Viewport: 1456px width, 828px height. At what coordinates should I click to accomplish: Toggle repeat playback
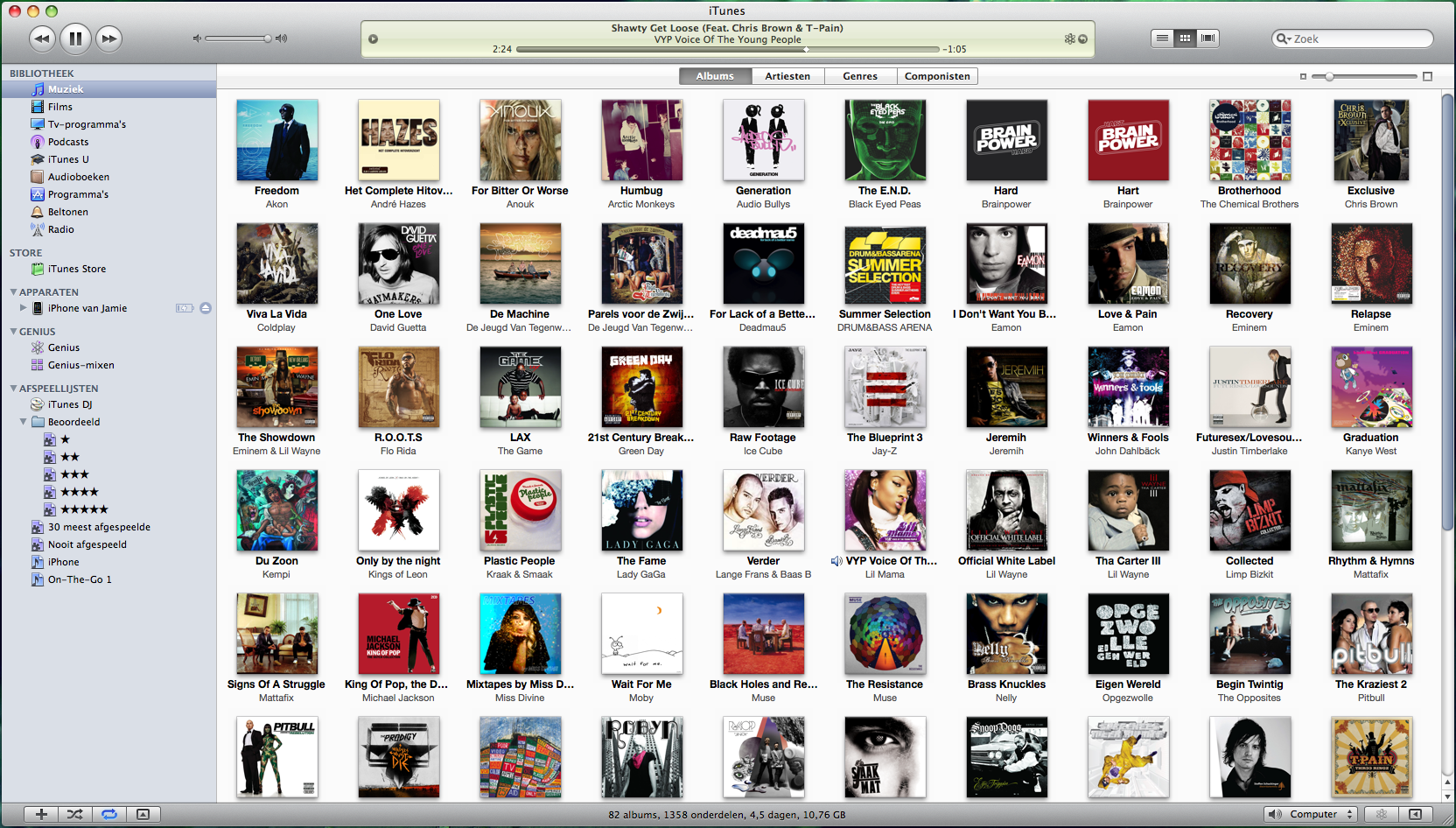[x=109, y=814]
